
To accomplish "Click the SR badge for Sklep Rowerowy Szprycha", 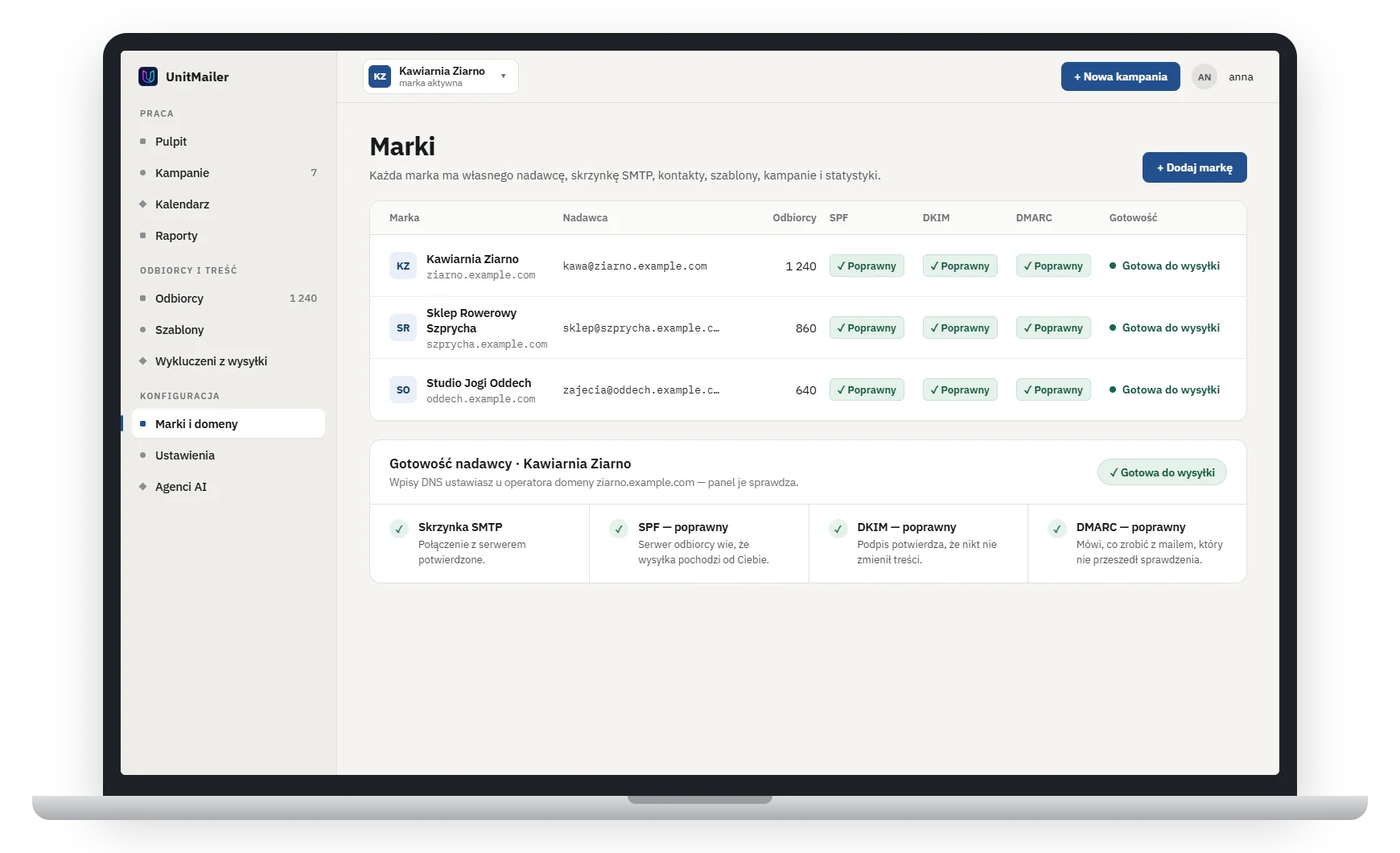I will click(x=403, y=328).
